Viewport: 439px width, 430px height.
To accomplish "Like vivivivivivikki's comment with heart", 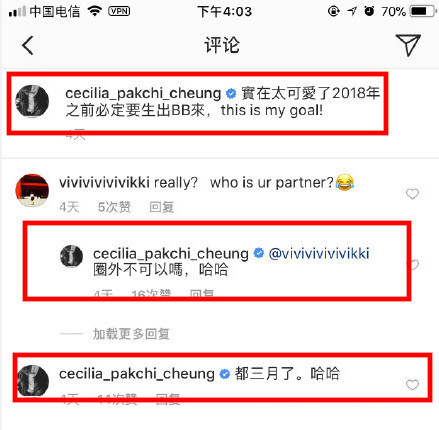I will [412, 194].
